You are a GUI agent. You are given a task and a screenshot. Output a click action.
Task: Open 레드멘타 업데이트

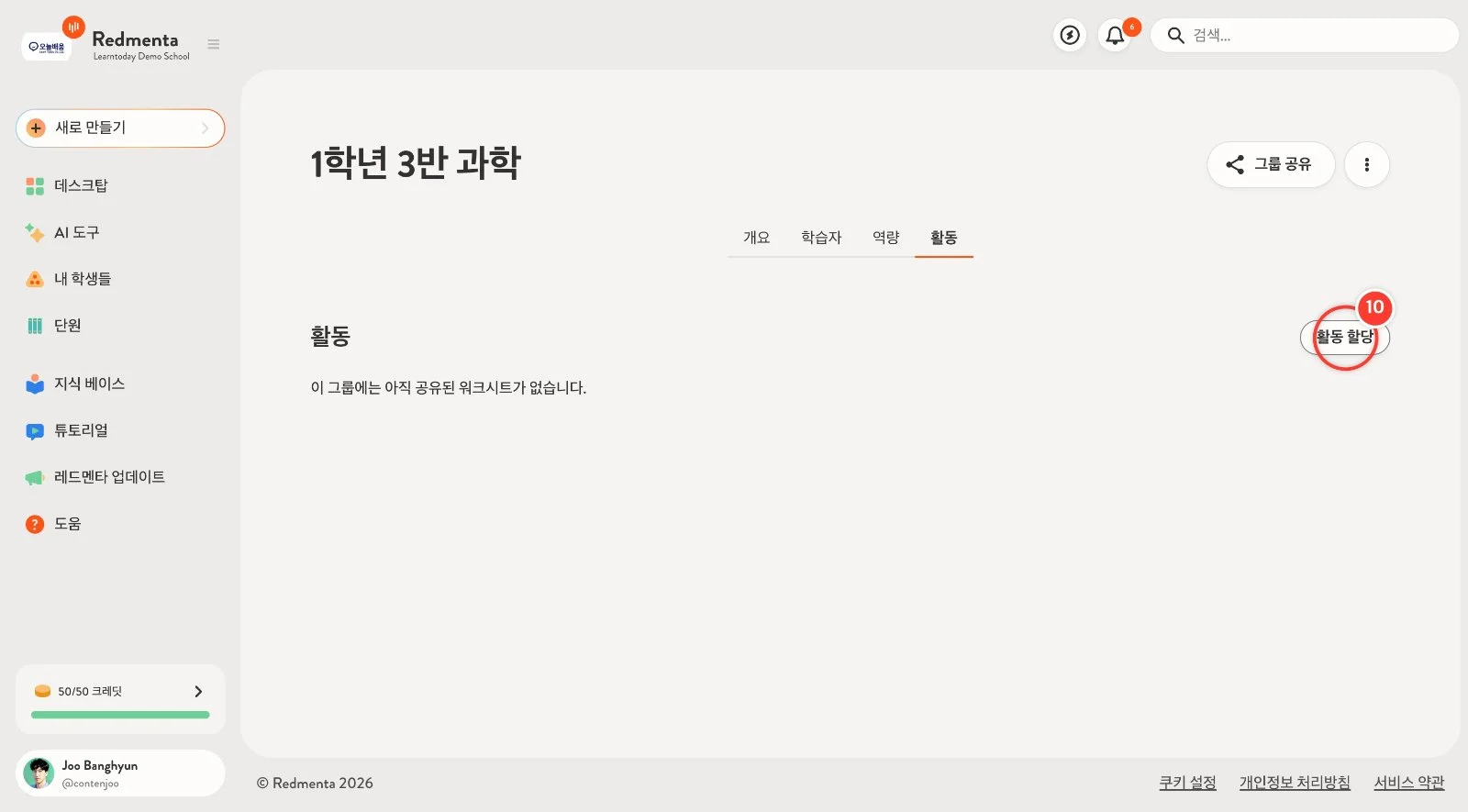[x=109, y=476]
